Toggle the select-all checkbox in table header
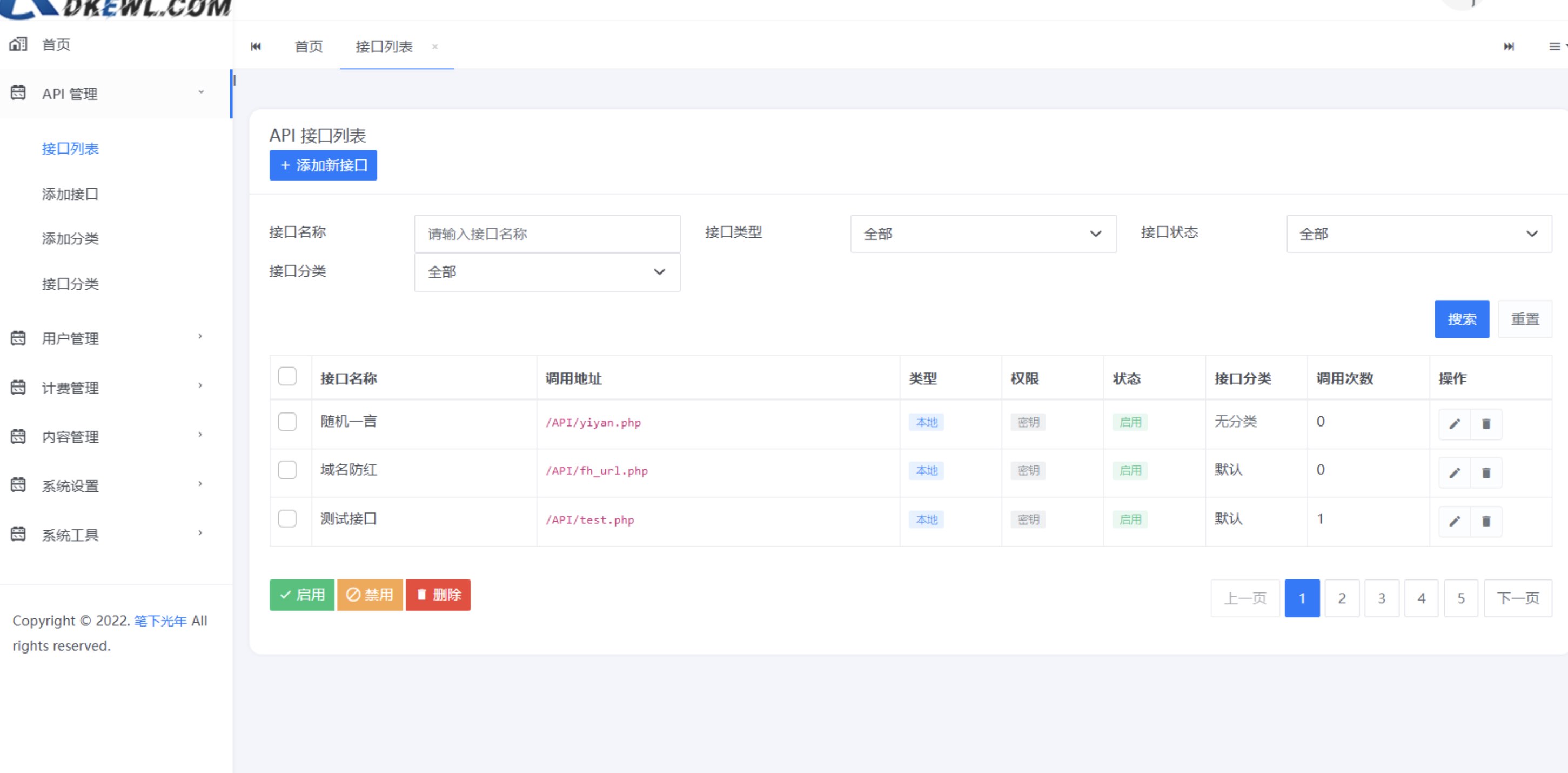Image resolution: width=1568 pixels, height=773 pixels. tap(287, 376)
